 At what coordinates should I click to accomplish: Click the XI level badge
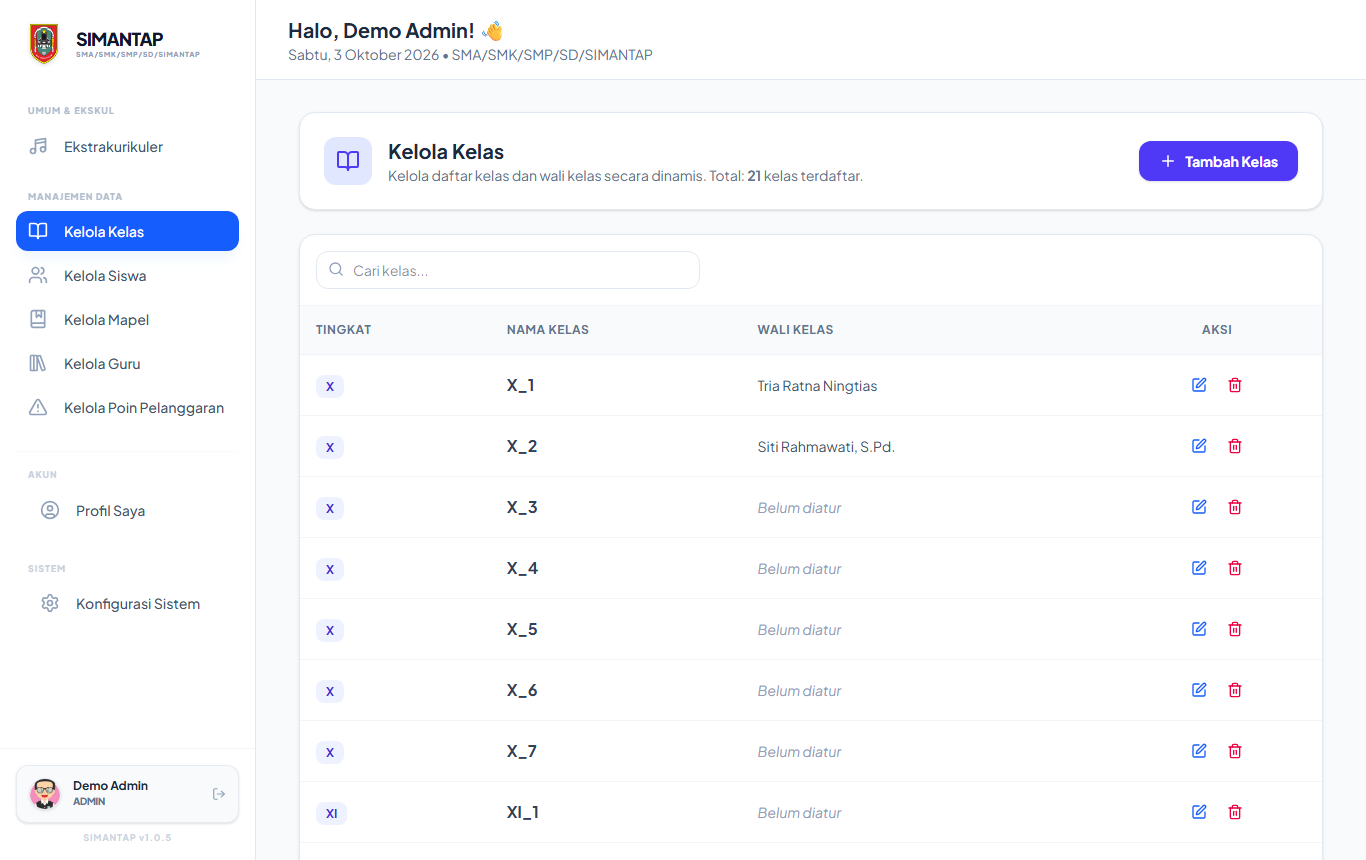coord(331,813)
